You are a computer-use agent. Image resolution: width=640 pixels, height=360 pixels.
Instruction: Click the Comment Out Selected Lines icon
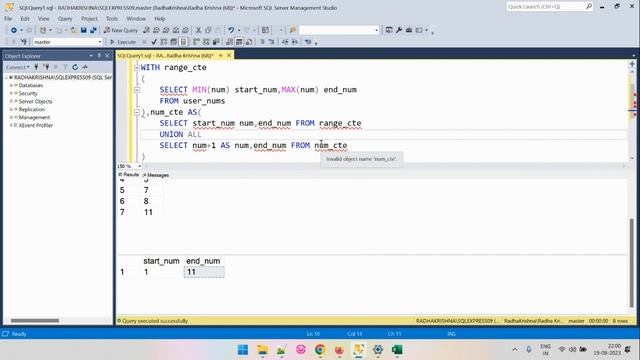pyautogui.click(x=262, y=42)
